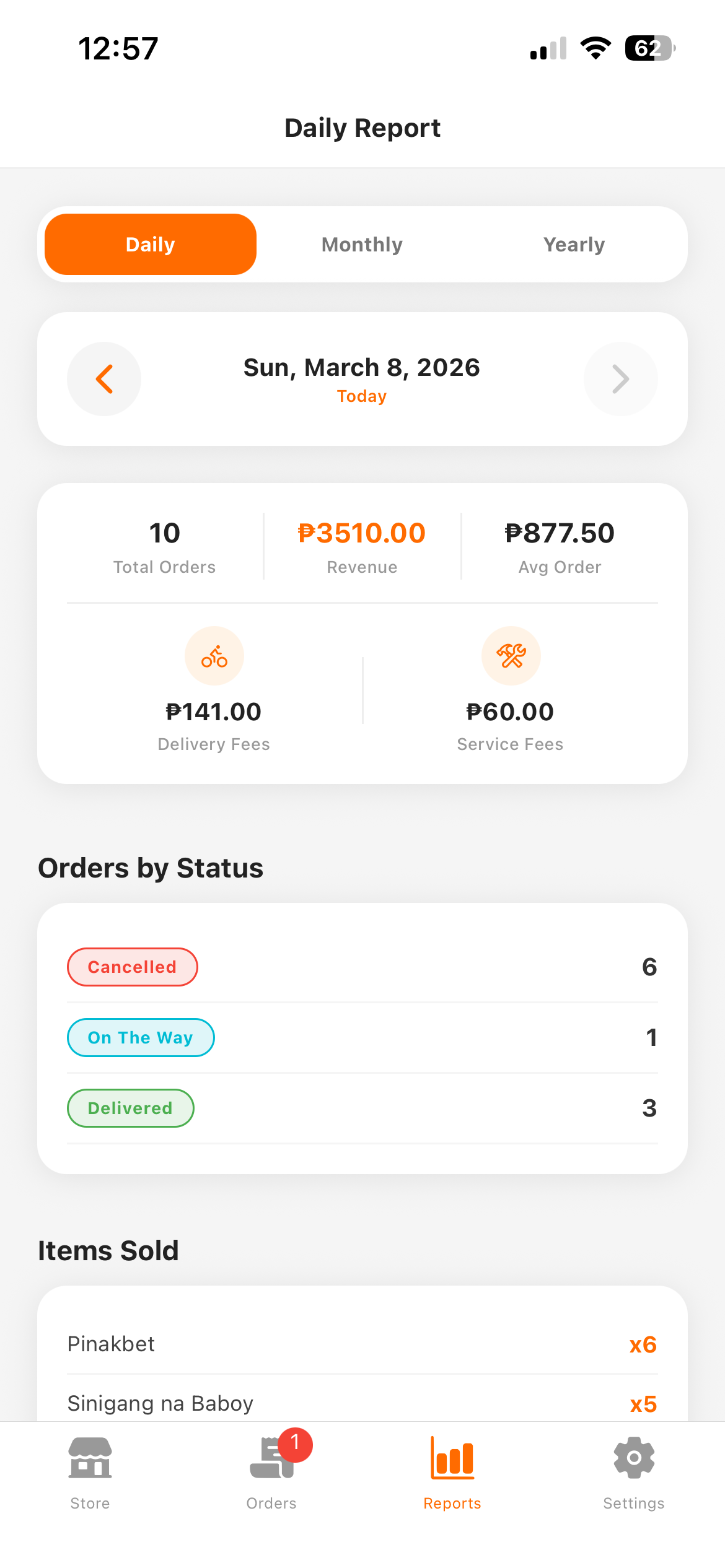Open the Pinakbet item row
Image resolution: width=725 pixels, height=1568 pixels.
[362, 1344]
